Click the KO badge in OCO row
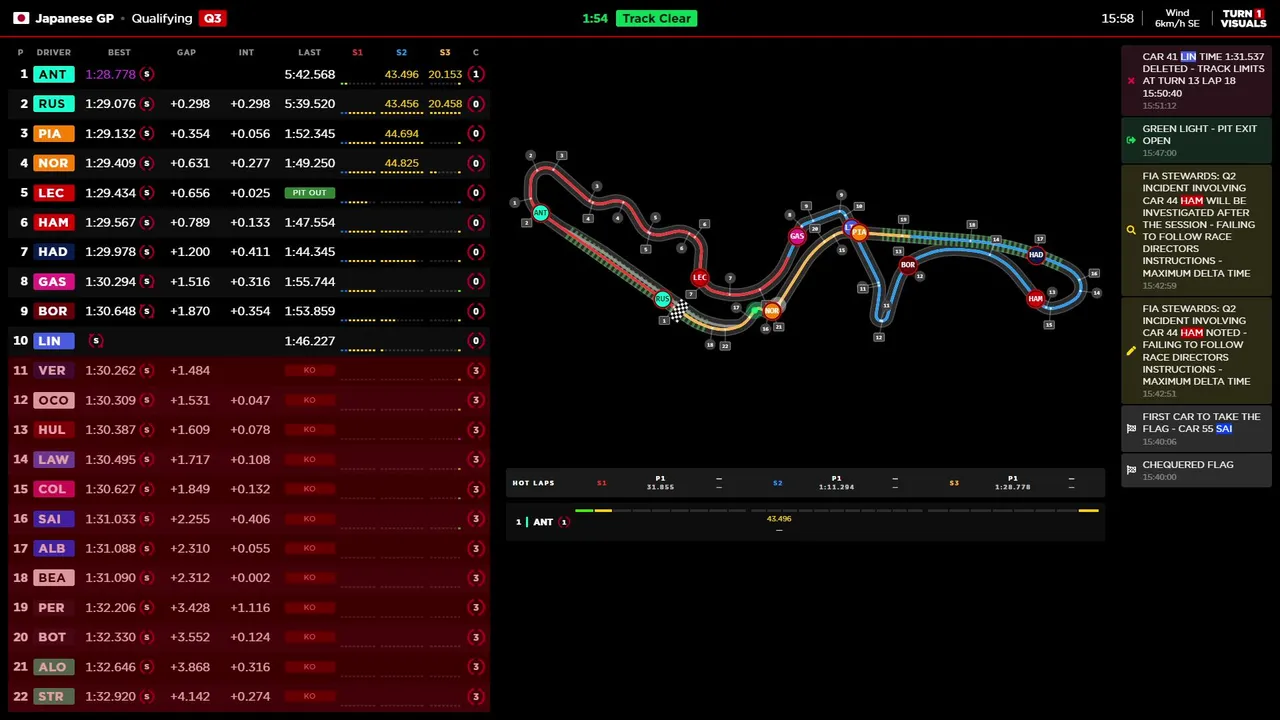Image resolution: width=1280 pixels, height=720 pixels. pos(309,400)
